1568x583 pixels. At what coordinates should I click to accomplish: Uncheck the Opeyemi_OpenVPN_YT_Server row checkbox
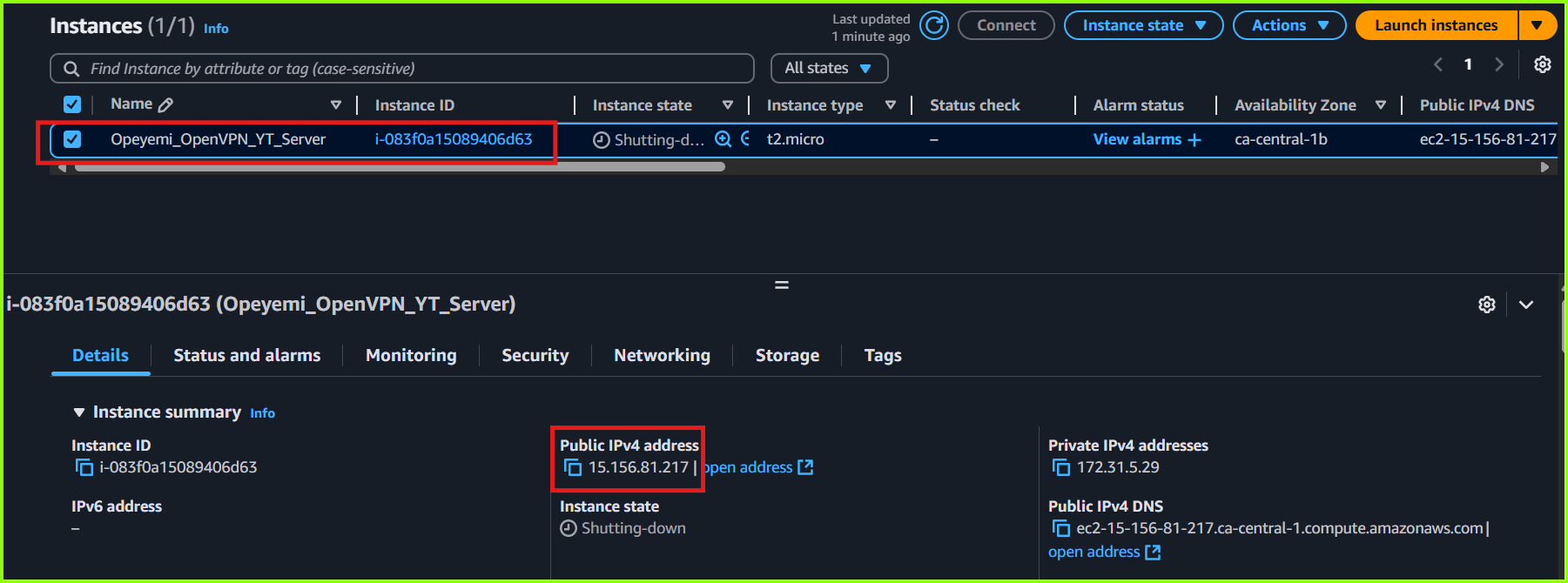pyautogui.click(x=72, y=139)
